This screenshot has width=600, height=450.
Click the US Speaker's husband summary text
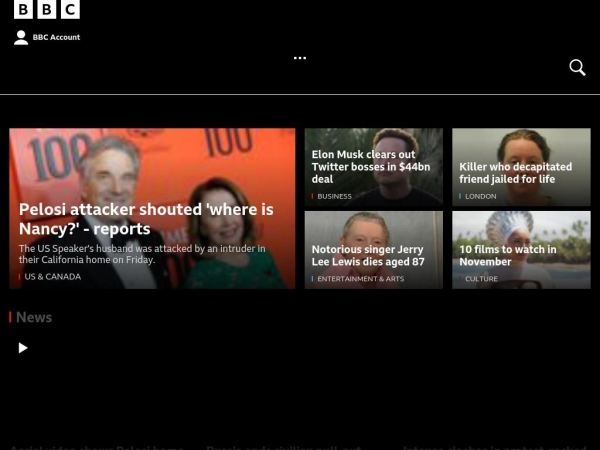(141, 254)
